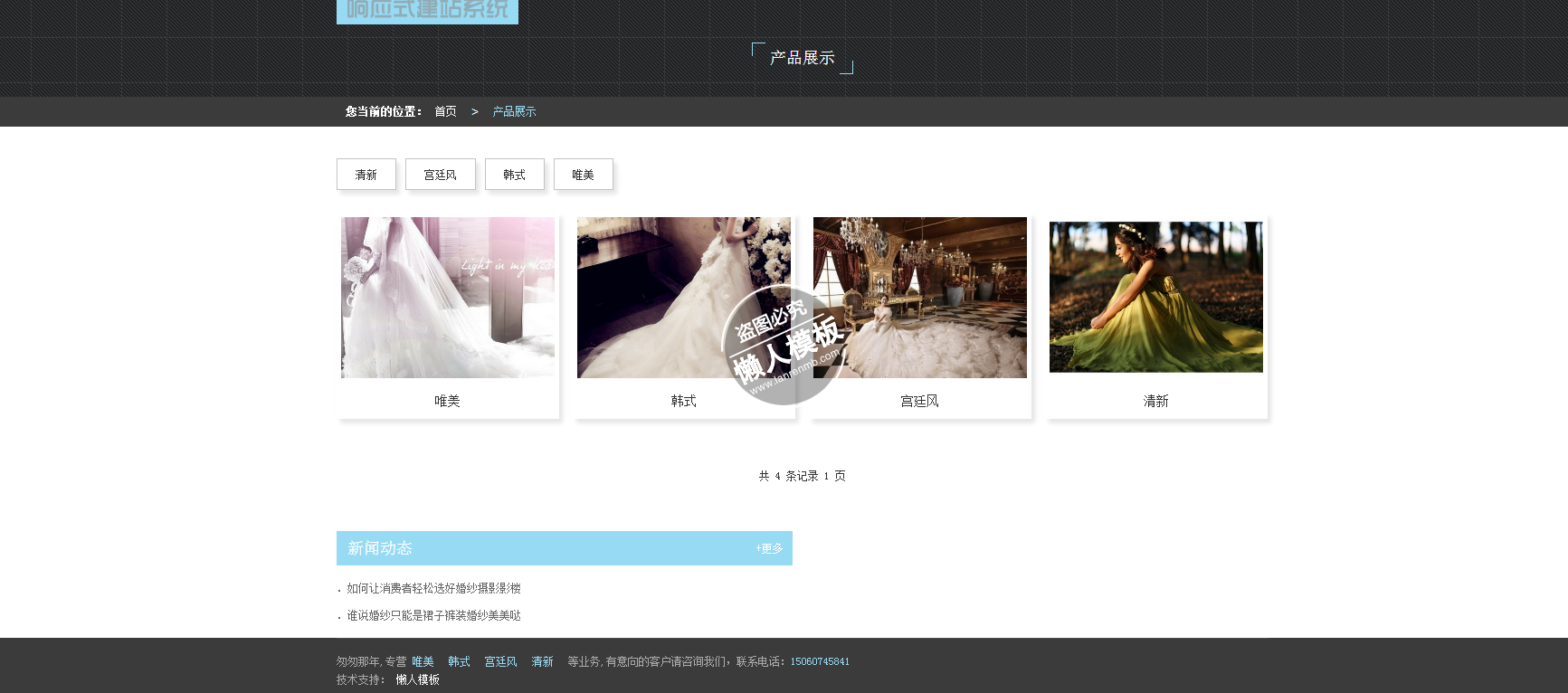Pick the 唯美 category button
1568x693 pixels.
tap(584, 175)
